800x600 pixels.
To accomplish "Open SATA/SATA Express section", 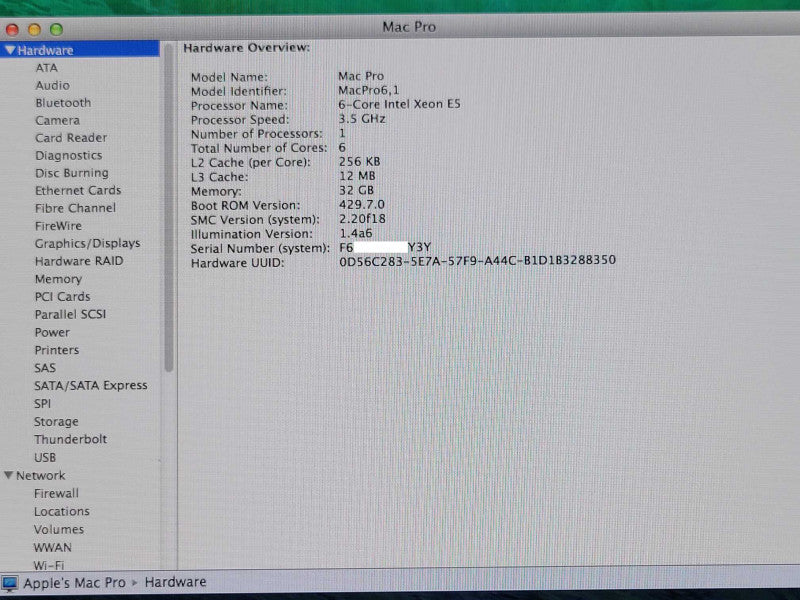I will pos(91,386).
